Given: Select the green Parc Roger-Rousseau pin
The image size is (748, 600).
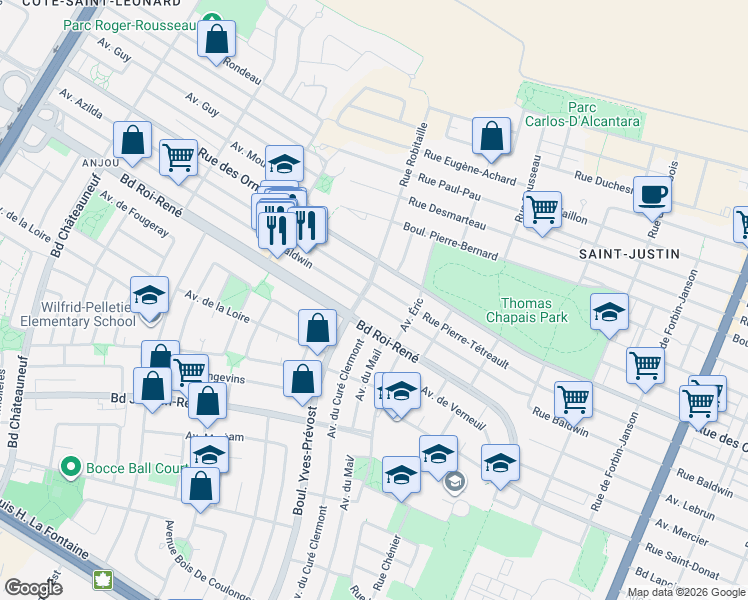Looking at the screenshot, I should click(211, 17).
